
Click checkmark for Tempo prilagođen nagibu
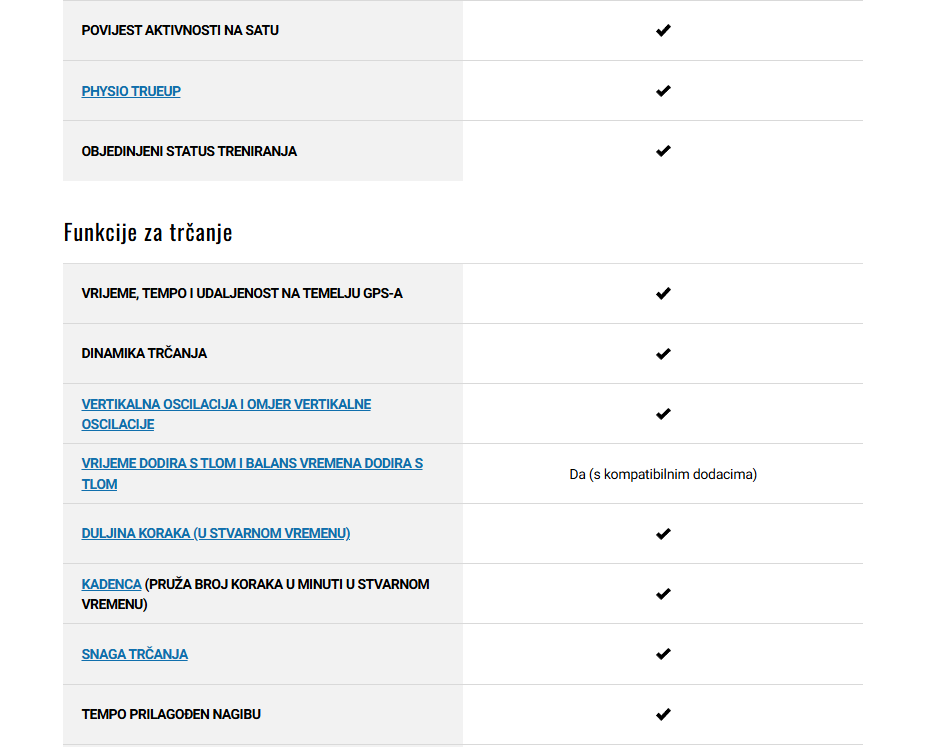click(x=663, y=714)
